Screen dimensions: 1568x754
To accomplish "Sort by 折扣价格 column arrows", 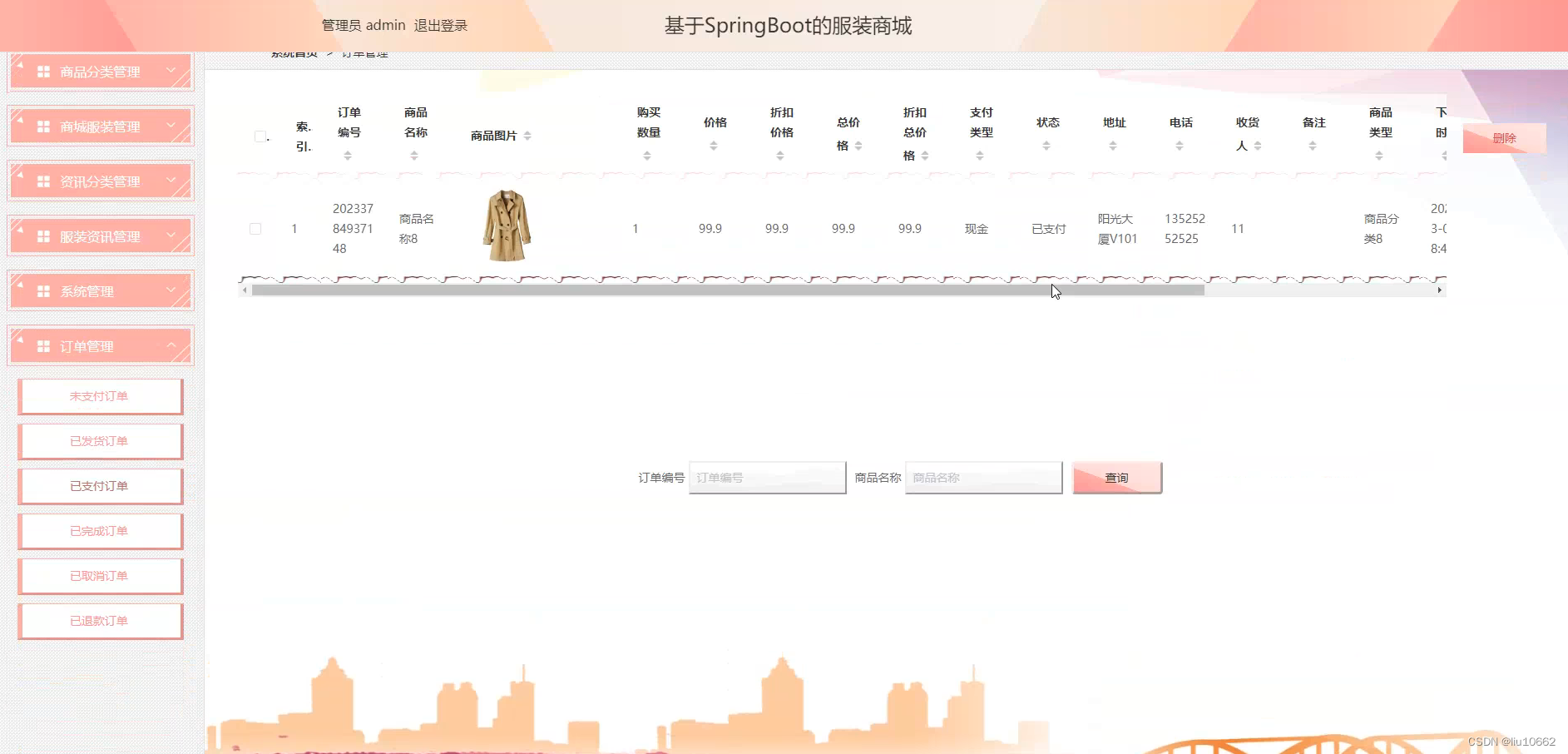I will (x=780, y=156).
